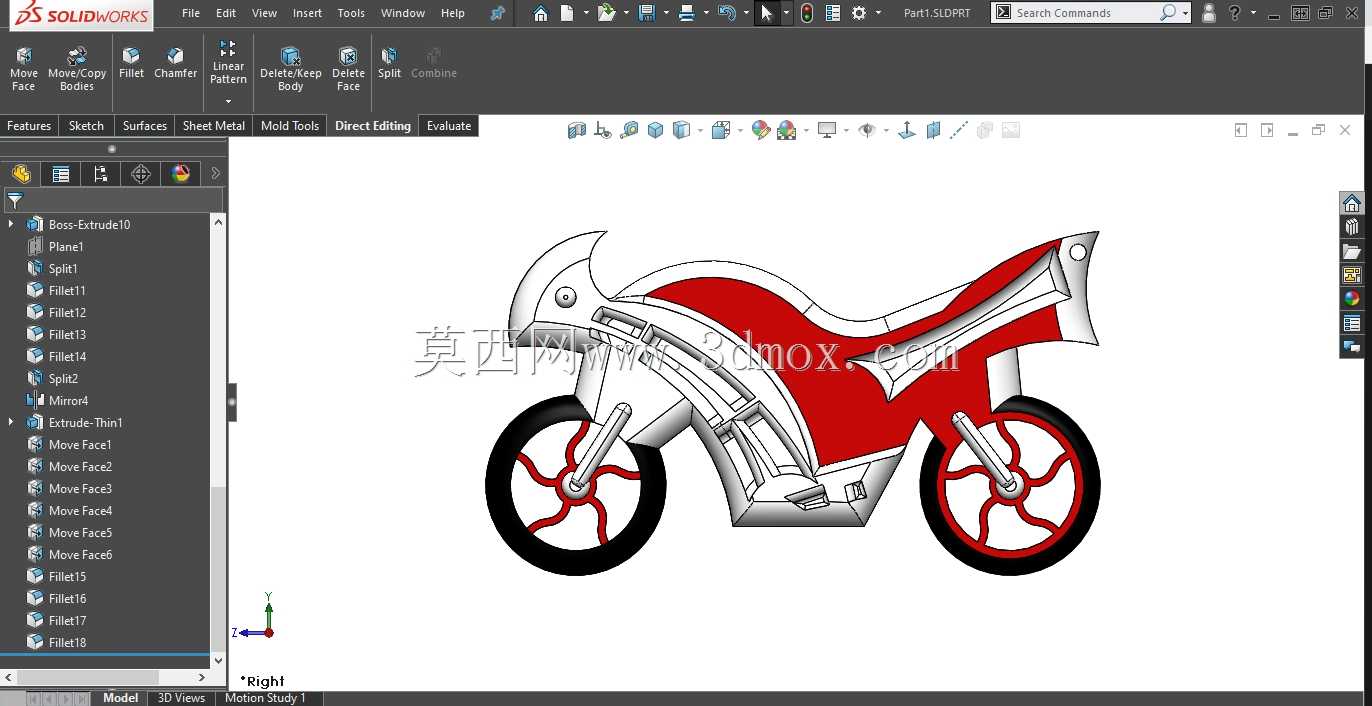Image resolution: width=1372 pixels, height=706 pixels.
Task: Print using the printer icon
Action: [686, 13]
